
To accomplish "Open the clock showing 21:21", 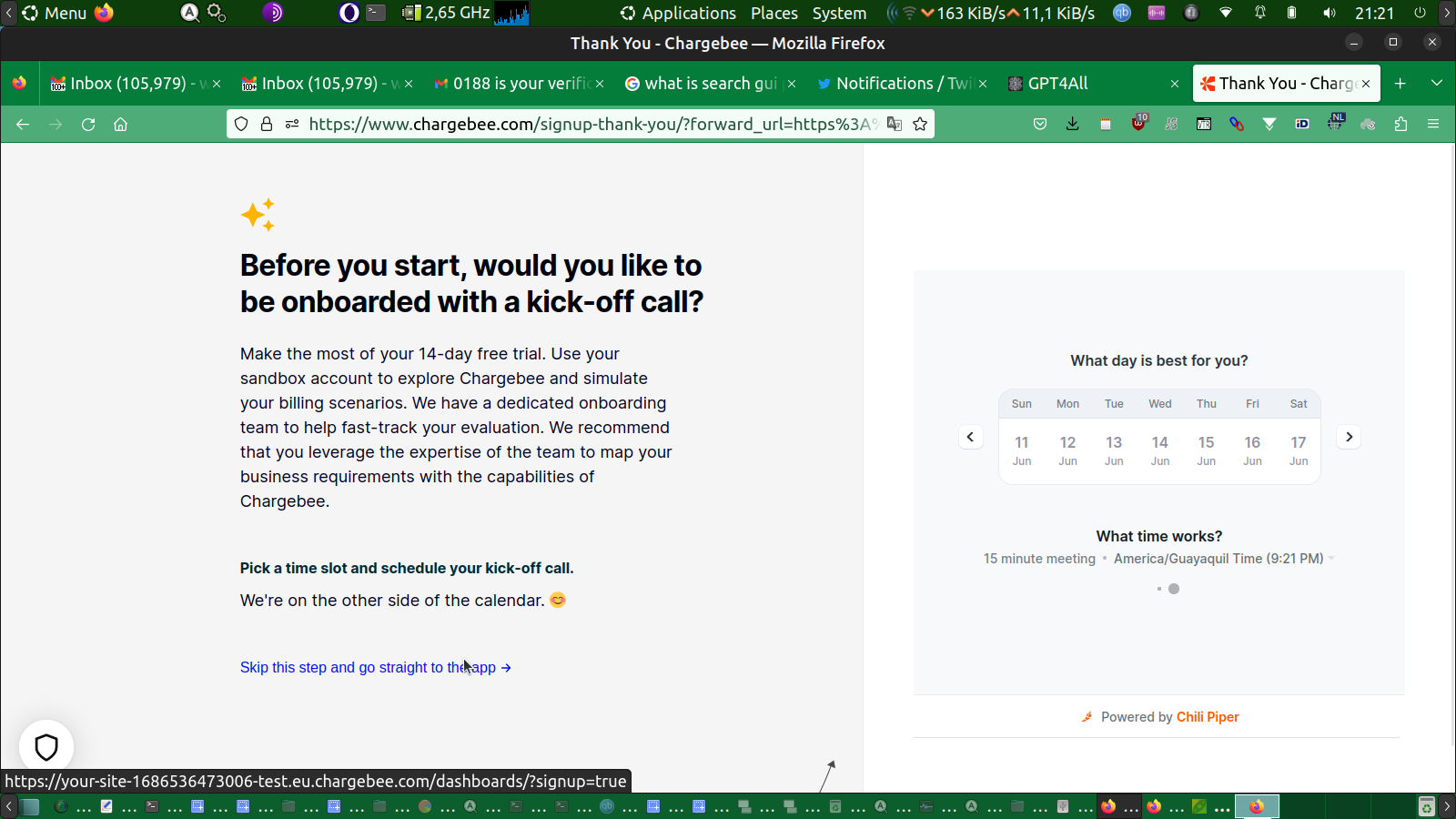I will (1374, 13).
